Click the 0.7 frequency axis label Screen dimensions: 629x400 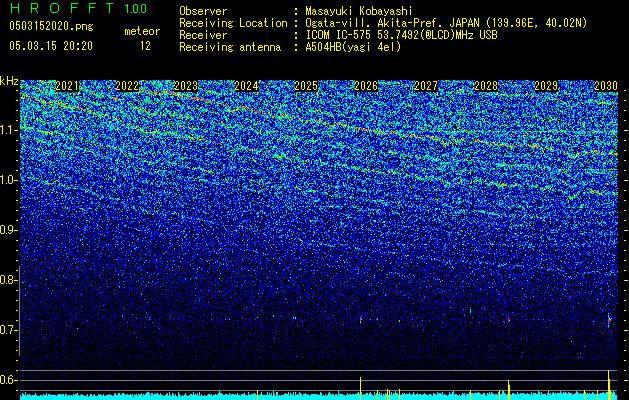pos(7,330)
